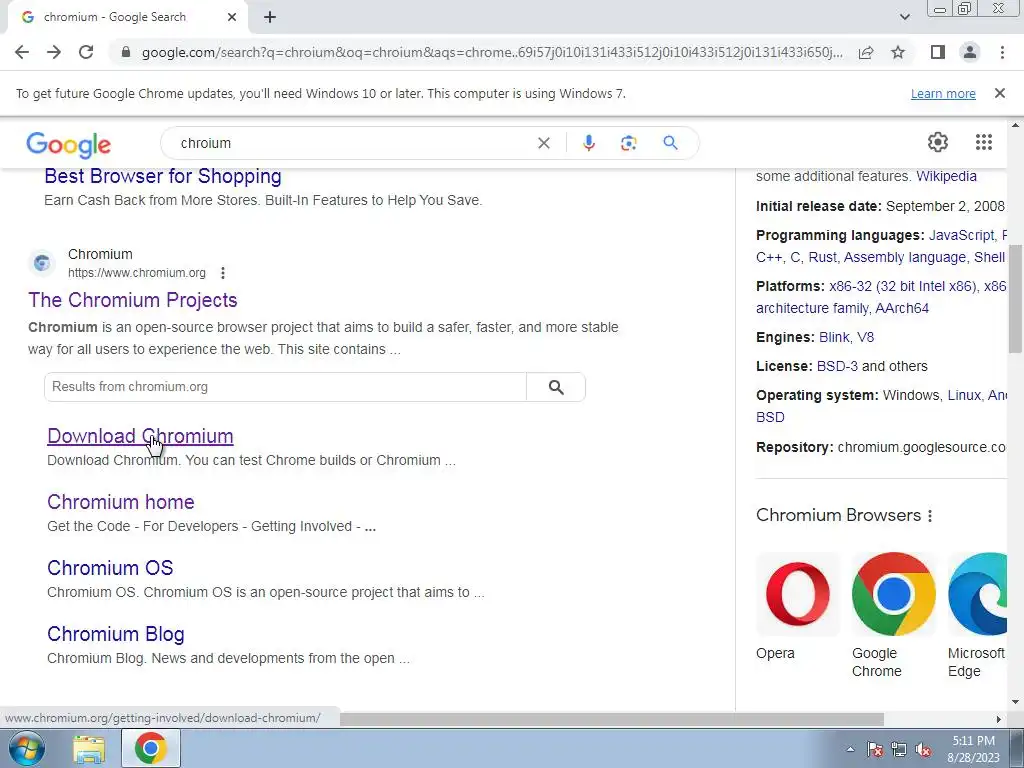Viewport: 1024px width, 768px height.
Task: Open the tab search dropdown arrow
Action: [x=904, y=18]
